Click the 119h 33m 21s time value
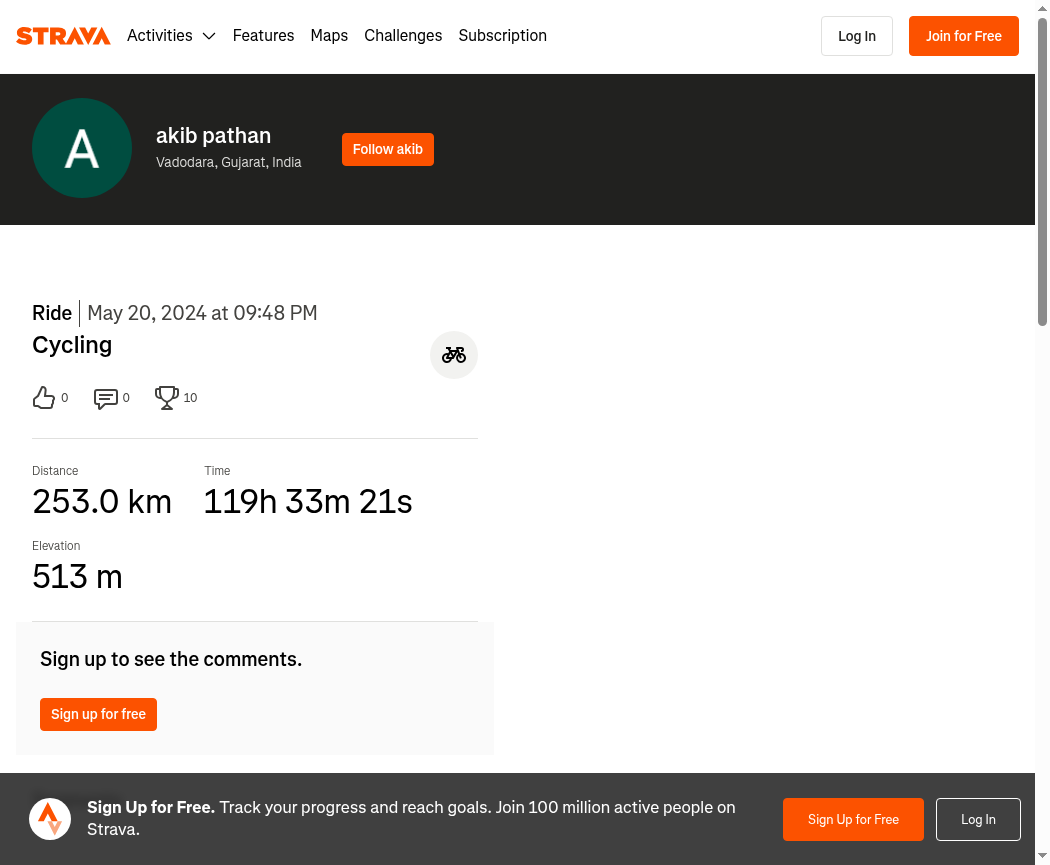This screenshot has width=1050, height=865. [x=308, y=502]
